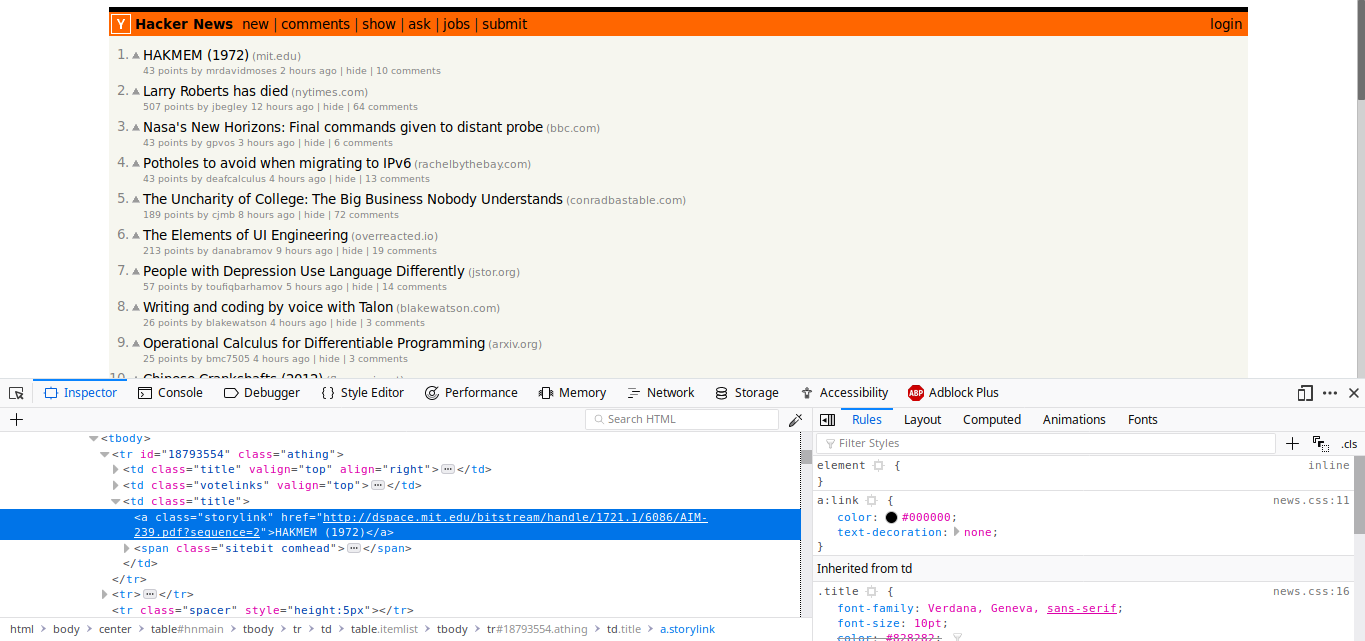Upvote The Uncharity of College story
This screenshot has width=1365, height=641.
tap(137, 200)
